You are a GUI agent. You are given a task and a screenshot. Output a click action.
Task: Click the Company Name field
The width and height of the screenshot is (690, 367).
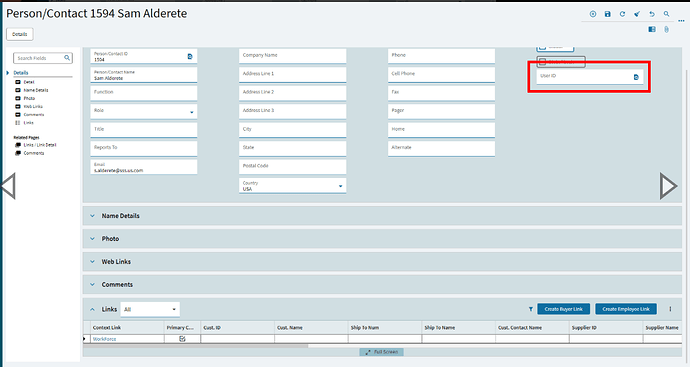293,56
